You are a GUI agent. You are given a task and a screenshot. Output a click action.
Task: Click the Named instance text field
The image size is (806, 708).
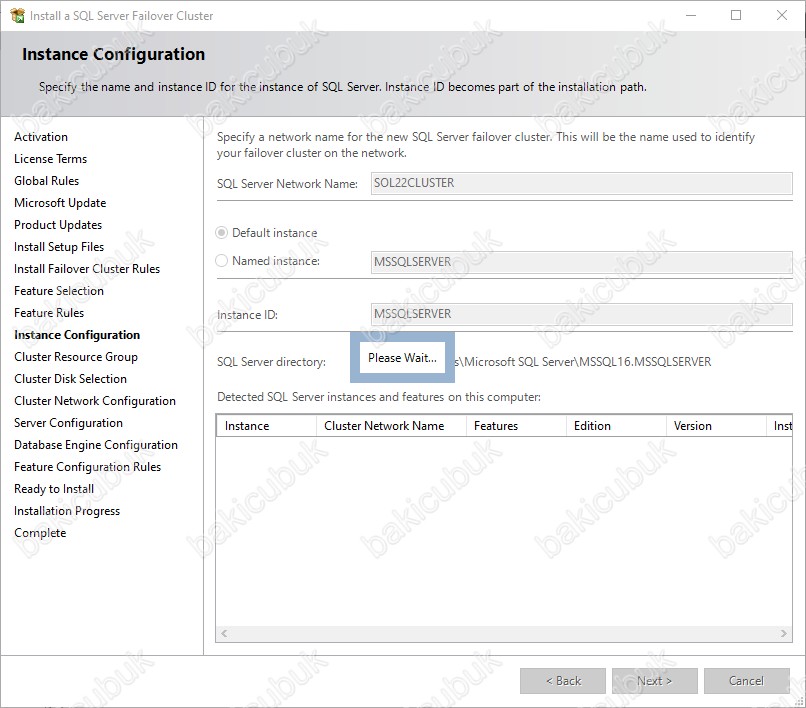click(581, 262)
